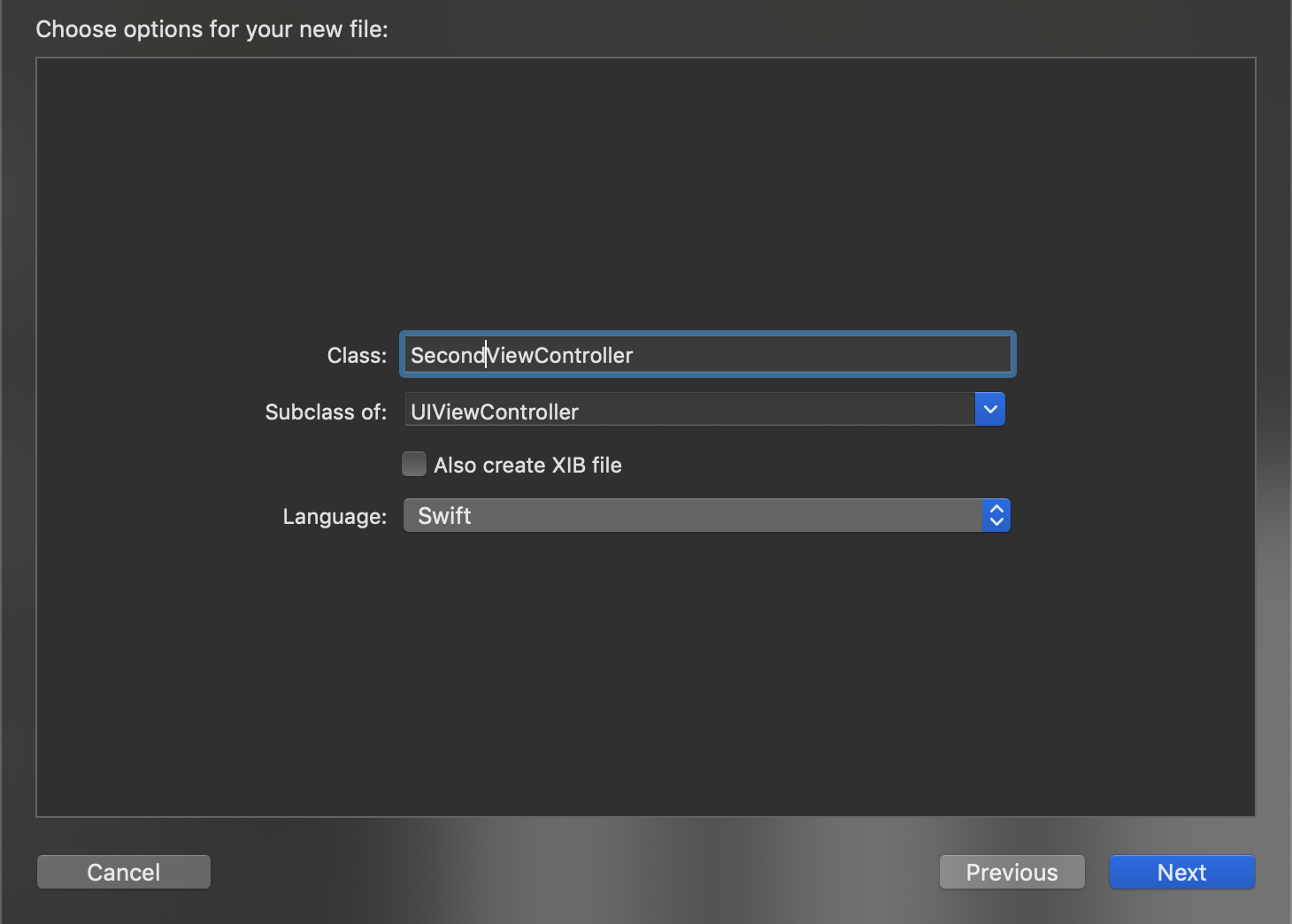Go back with the Previous button
This screenshot has height=924, width=1292.
pos(1011,872)
